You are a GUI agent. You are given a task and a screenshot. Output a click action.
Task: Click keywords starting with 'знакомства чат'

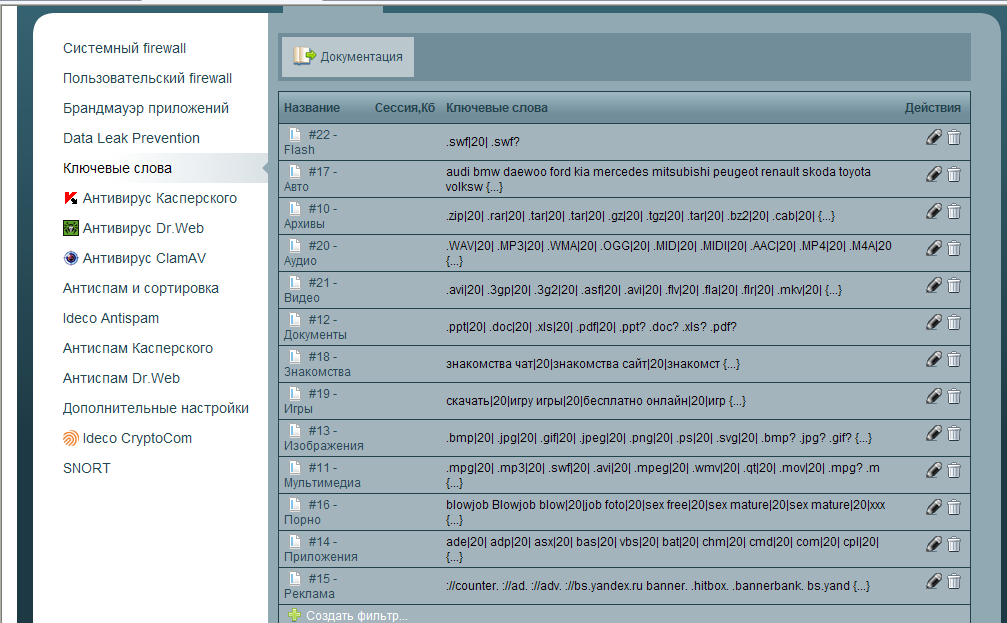point(593,364)
